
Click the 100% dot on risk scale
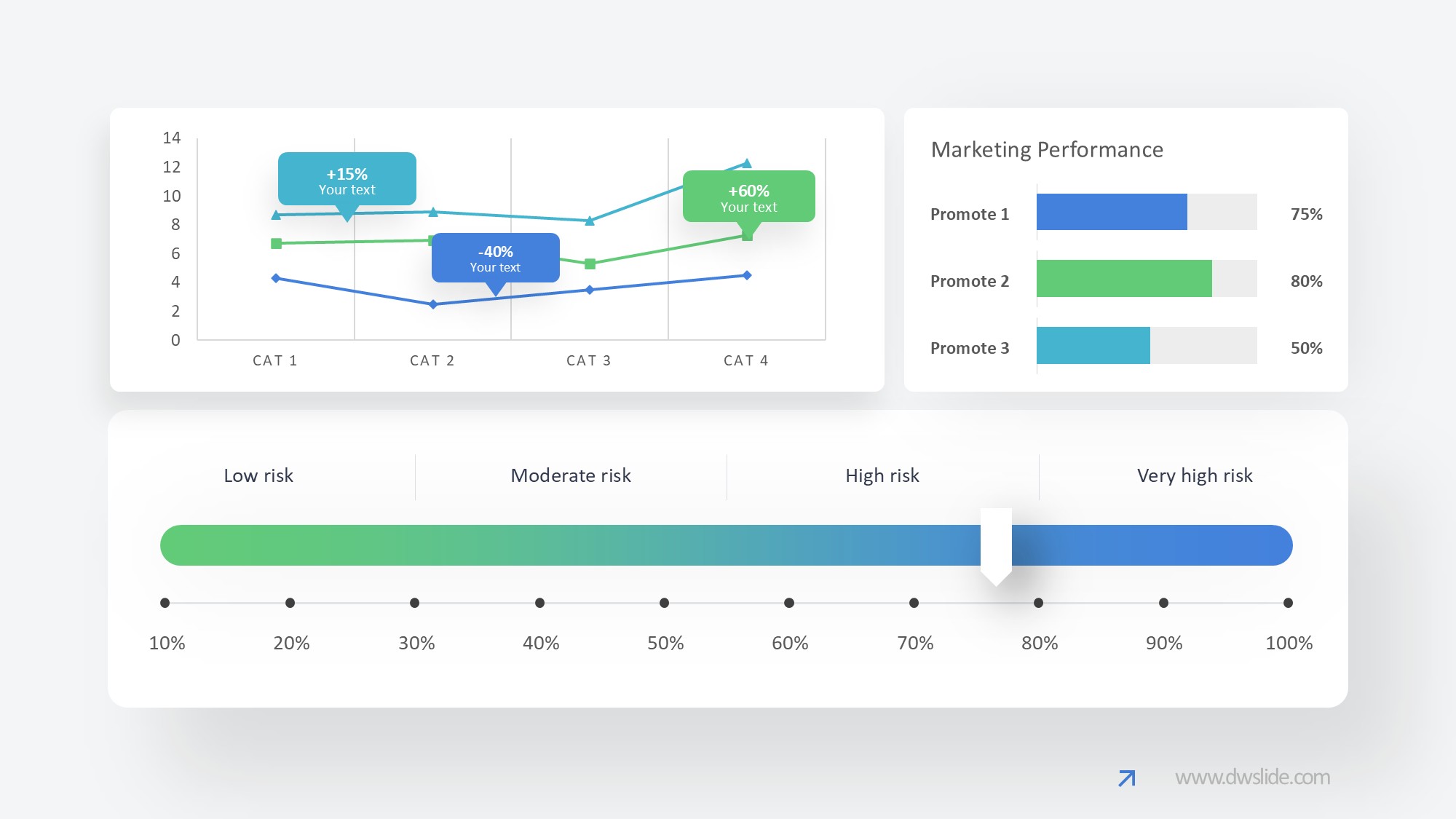(x=1288, y=603)
